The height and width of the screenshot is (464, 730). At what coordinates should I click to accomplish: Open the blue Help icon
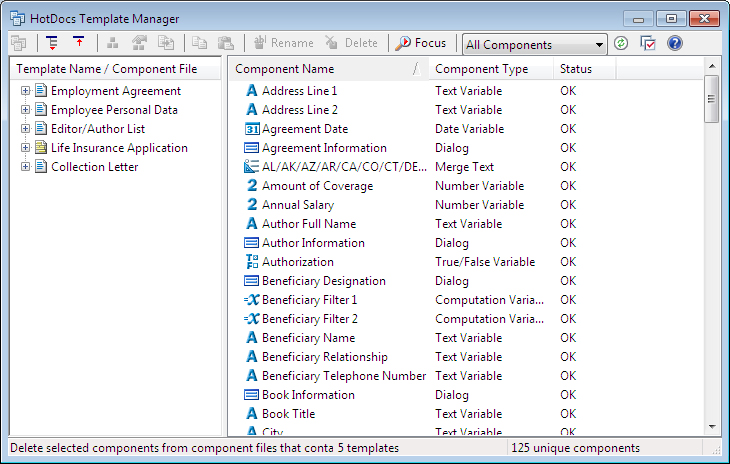(675, 43)
